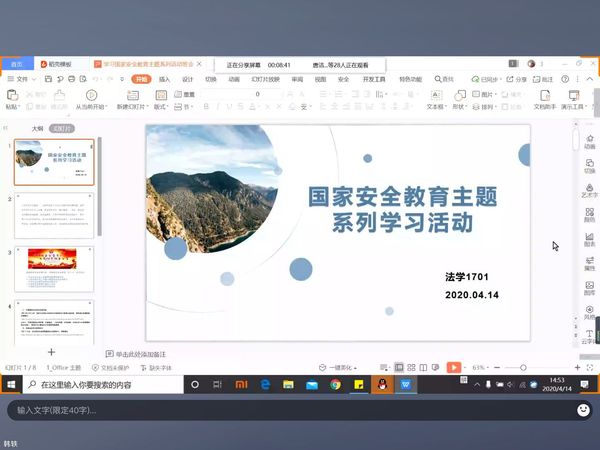Open the 文档助手 document assistant
600x450 pixels.
pyautogui.click(x=545, y=94)
